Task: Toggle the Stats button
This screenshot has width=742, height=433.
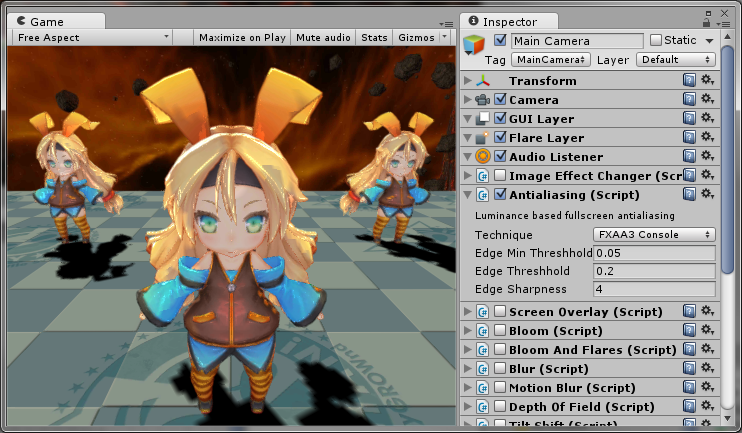Action: point(374,37)
